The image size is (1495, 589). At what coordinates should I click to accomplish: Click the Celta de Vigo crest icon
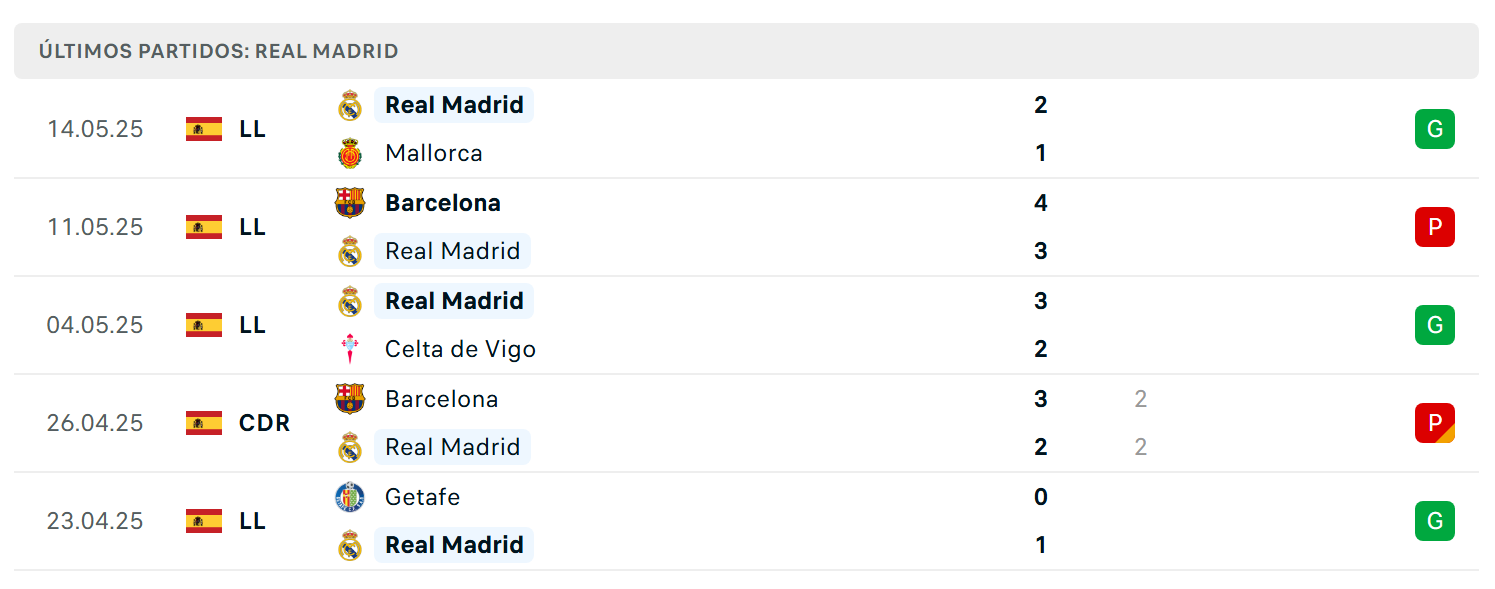(x=349, y=349)
